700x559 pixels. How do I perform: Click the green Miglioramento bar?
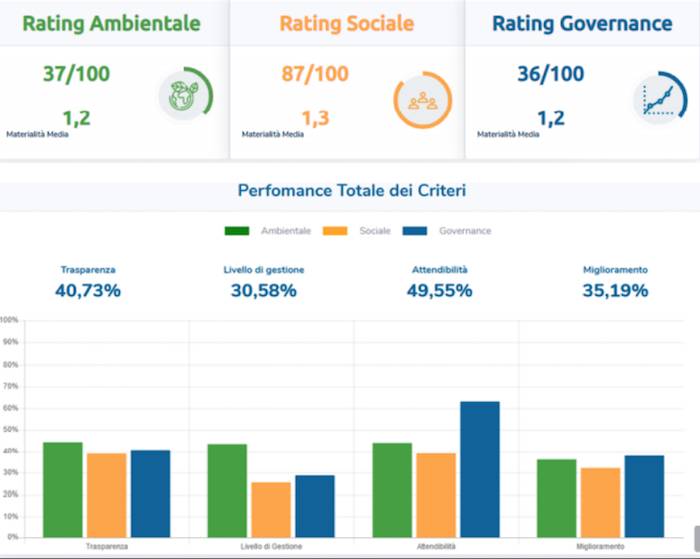pyautogui.click(x=557, y=498)
